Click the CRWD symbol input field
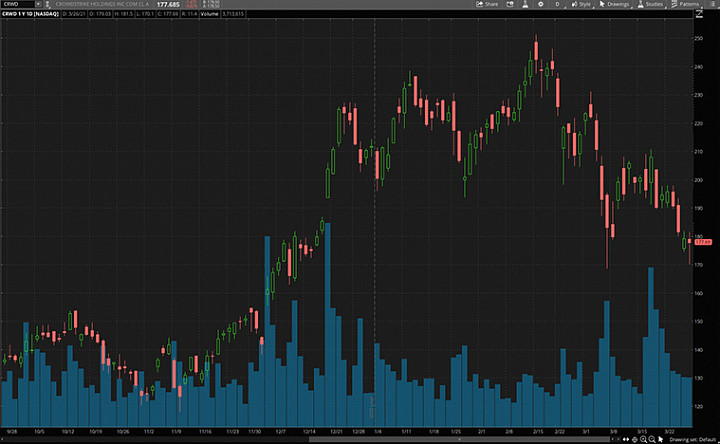Screen dimensions: 720x444 click(17, 4)
